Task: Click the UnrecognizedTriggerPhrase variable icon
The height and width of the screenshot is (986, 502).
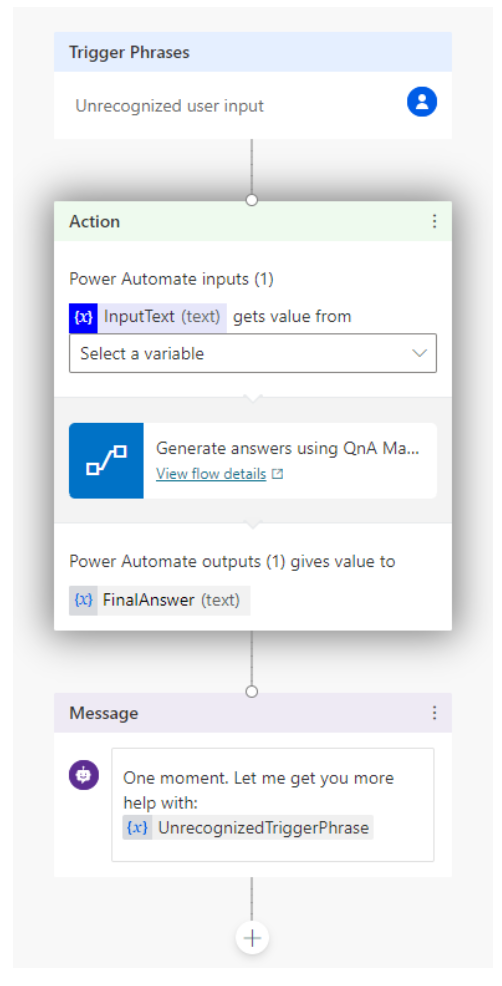Action: pyautogui.click(x=137, y=828)
